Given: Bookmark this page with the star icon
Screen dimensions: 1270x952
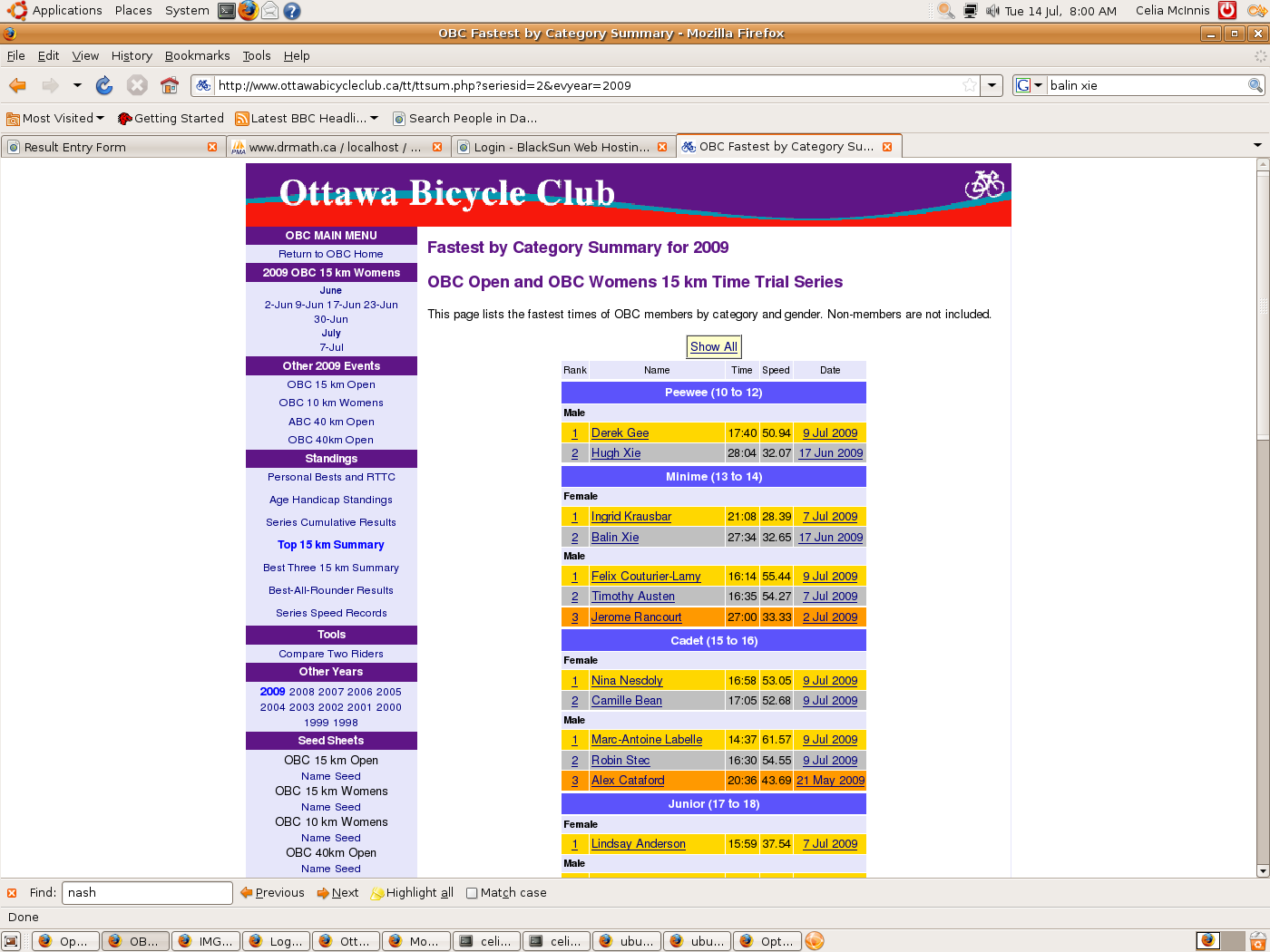Looking at the screenshot, I should [x=970, y=85].
